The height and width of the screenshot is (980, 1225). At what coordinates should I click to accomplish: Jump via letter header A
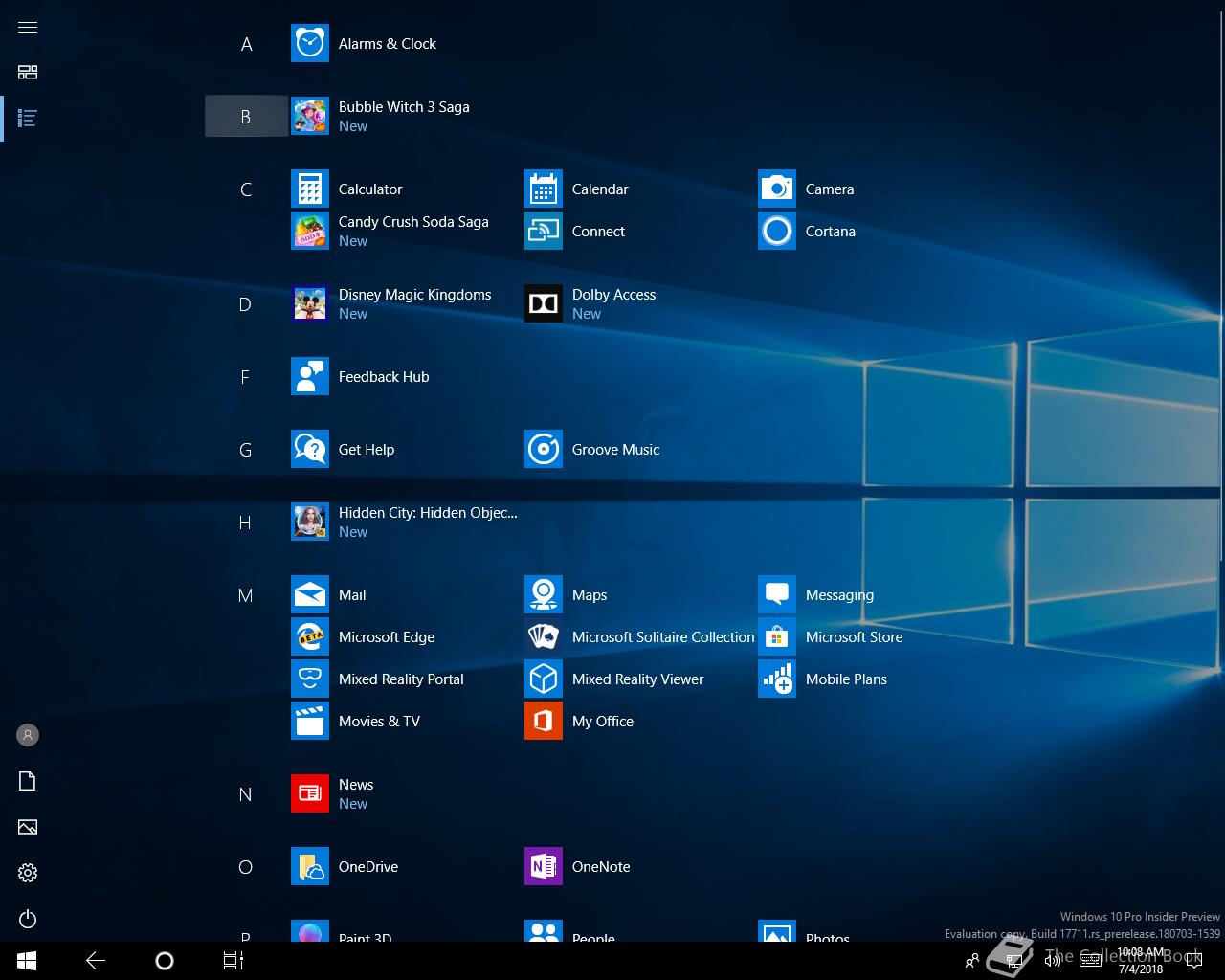click(246, 44)
